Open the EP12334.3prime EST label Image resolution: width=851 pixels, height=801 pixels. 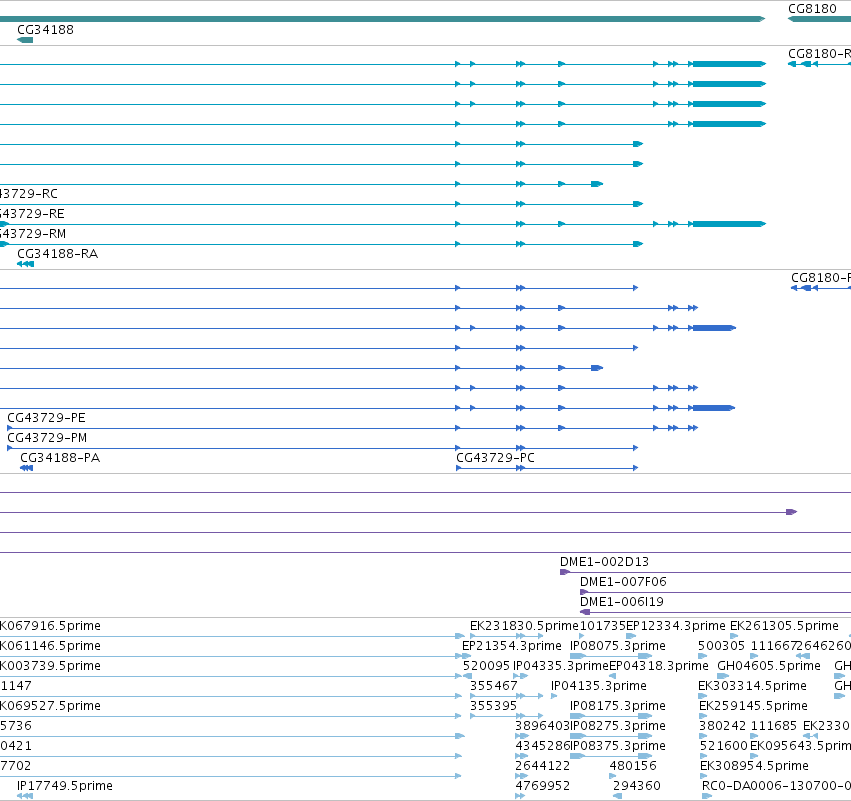click(676, 626)
